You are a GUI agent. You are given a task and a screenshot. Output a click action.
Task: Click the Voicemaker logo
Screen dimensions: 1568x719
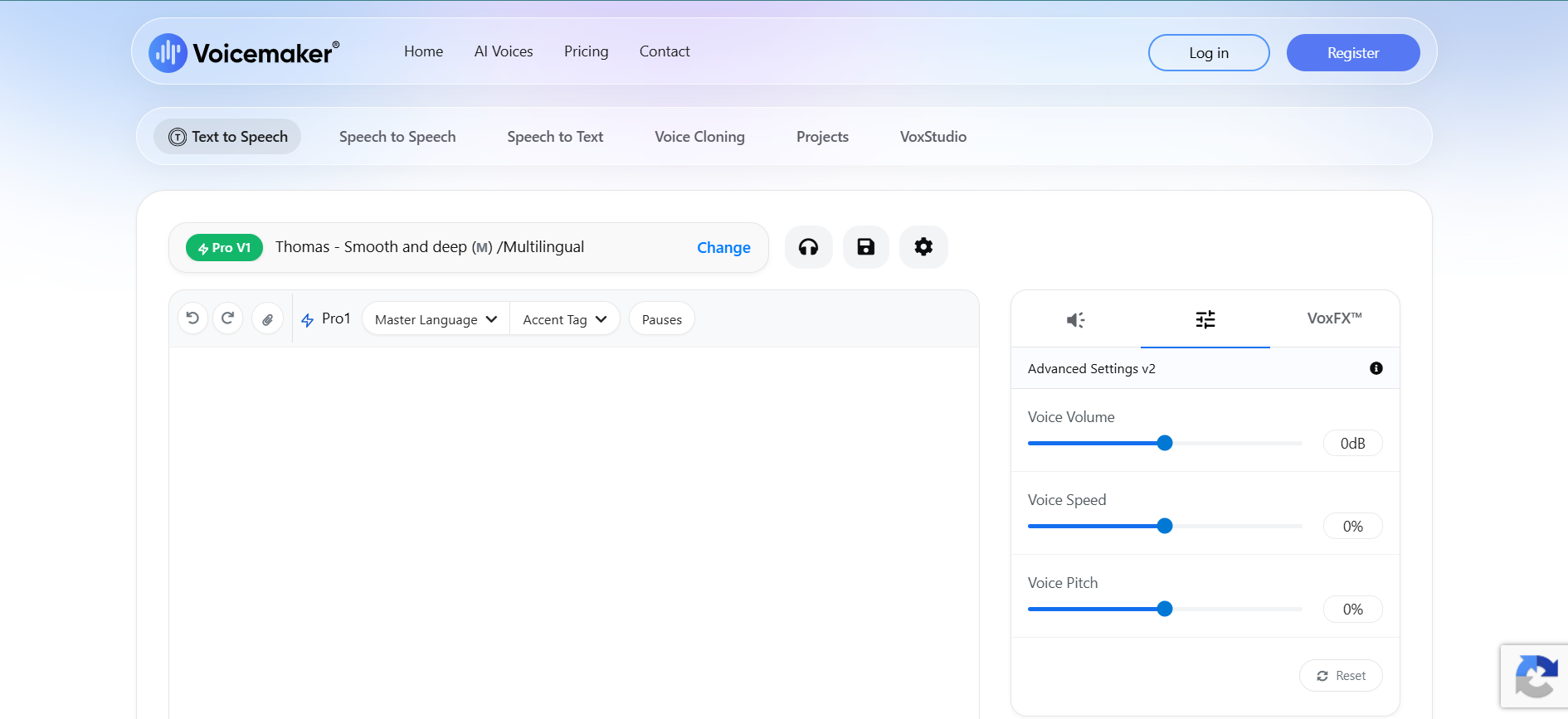pyautogui.click(x=244, y=53)
